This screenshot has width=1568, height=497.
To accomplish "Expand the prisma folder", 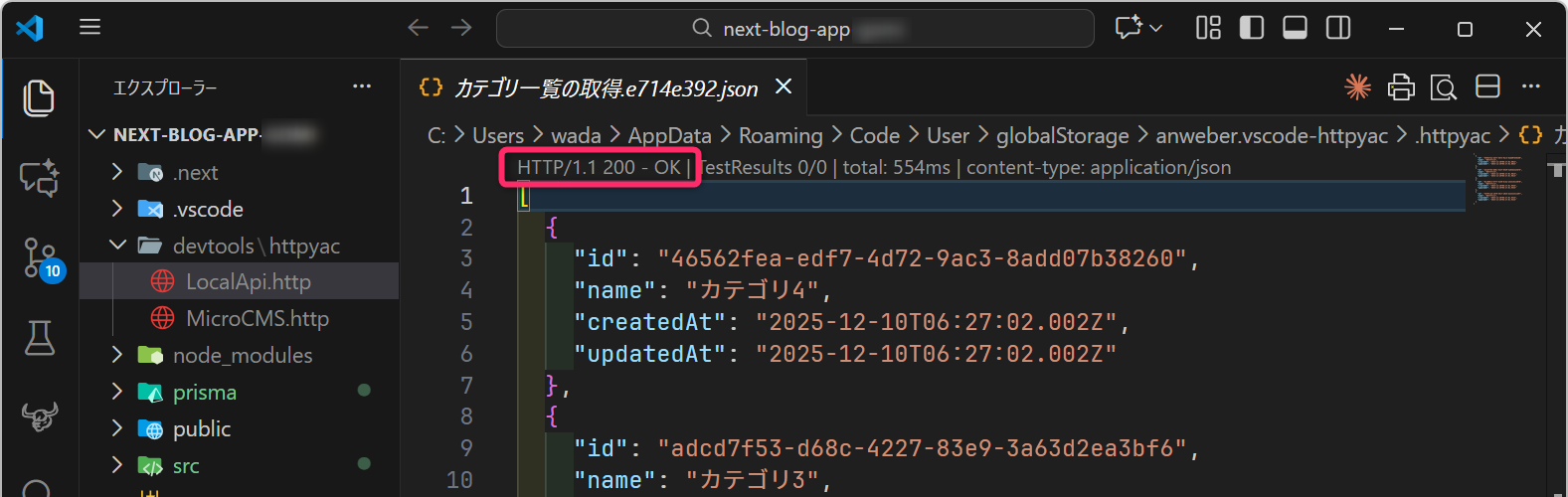I will tap(204, 392).
